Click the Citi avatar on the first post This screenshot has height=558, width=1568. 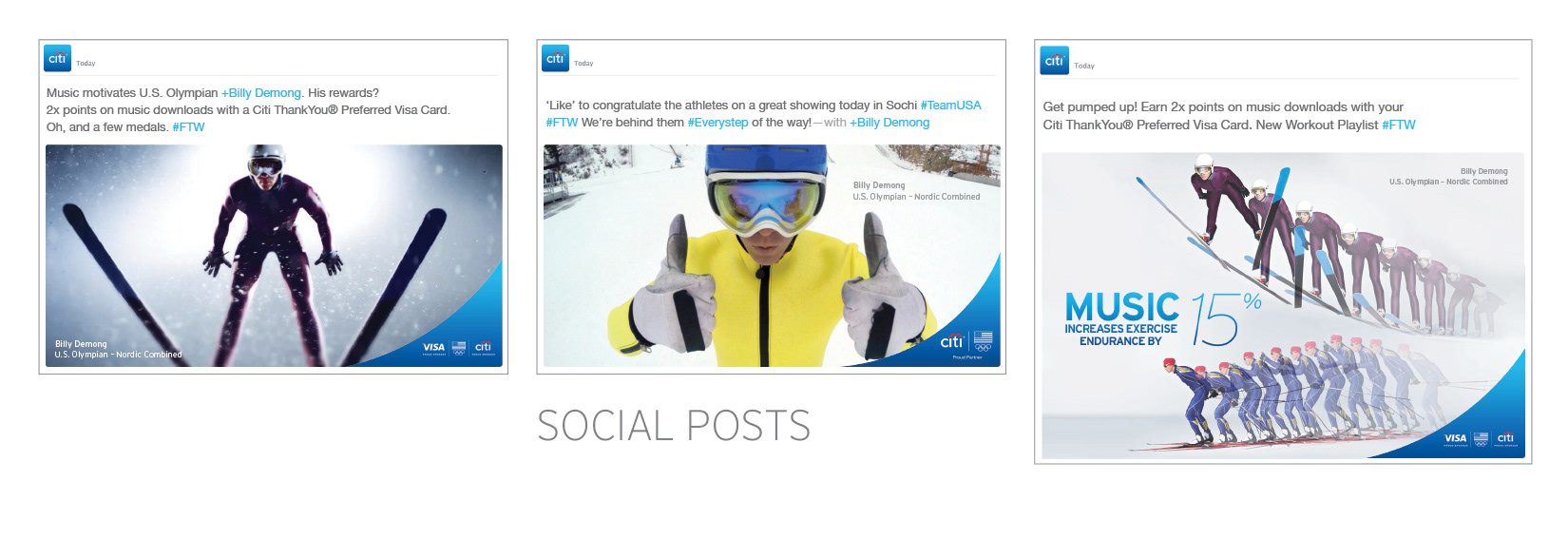58,58
